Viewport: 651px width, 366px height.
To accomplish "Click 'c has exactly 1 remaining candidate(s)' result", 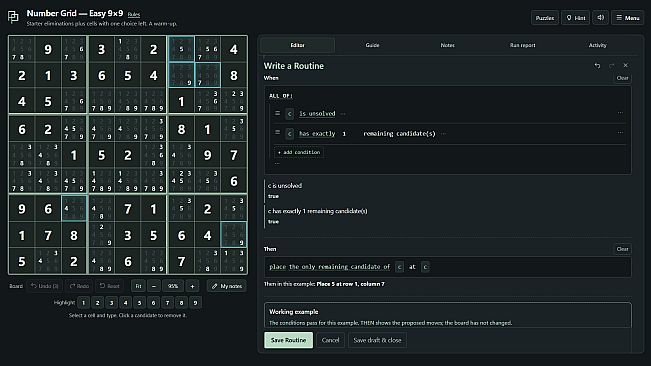I will coord(318,211).
